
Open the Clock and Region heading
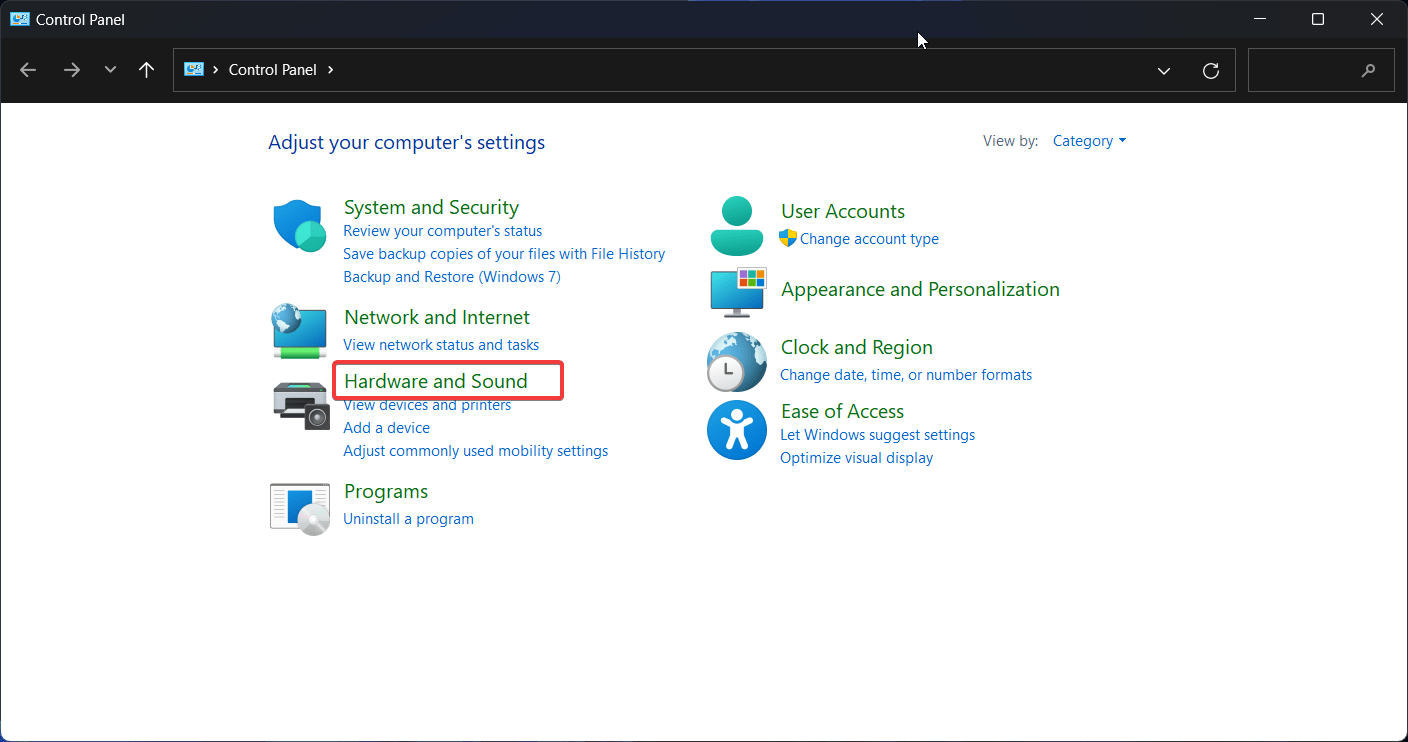click(x=857, y=347)
